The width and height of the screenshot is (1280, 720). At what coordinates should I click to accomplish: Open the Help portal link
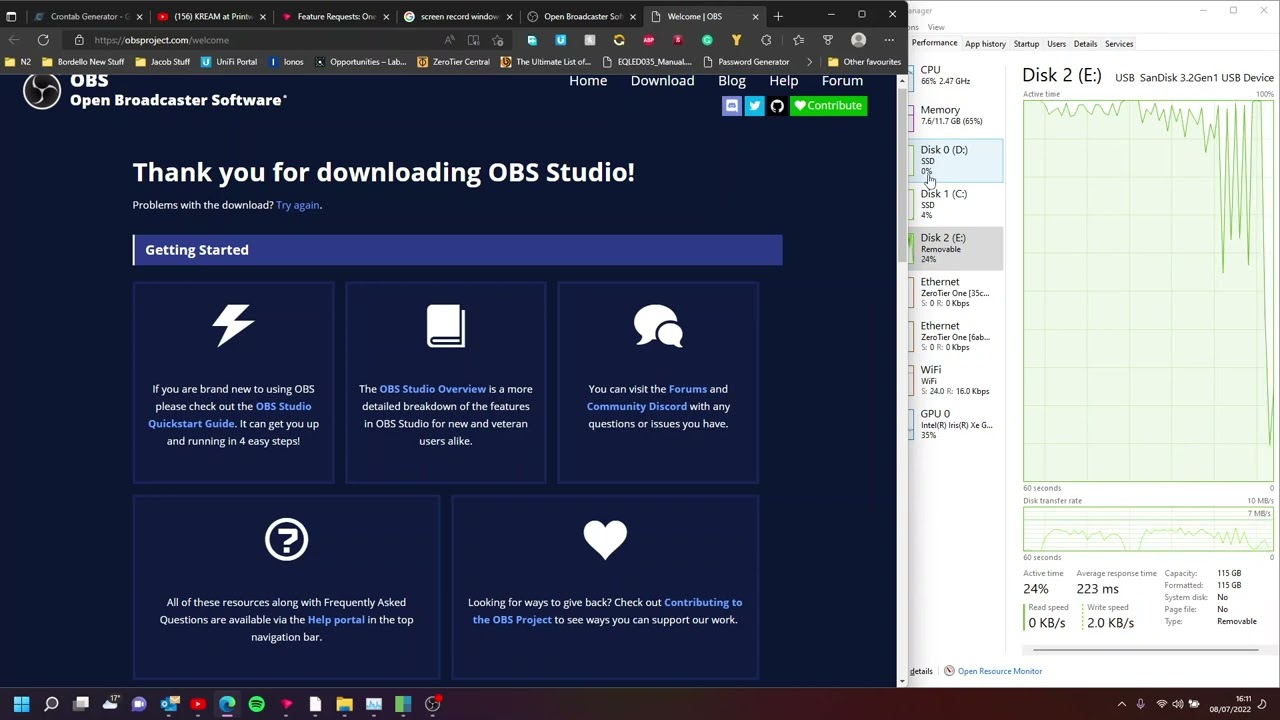pyautogui.click(x=336, y=620)
